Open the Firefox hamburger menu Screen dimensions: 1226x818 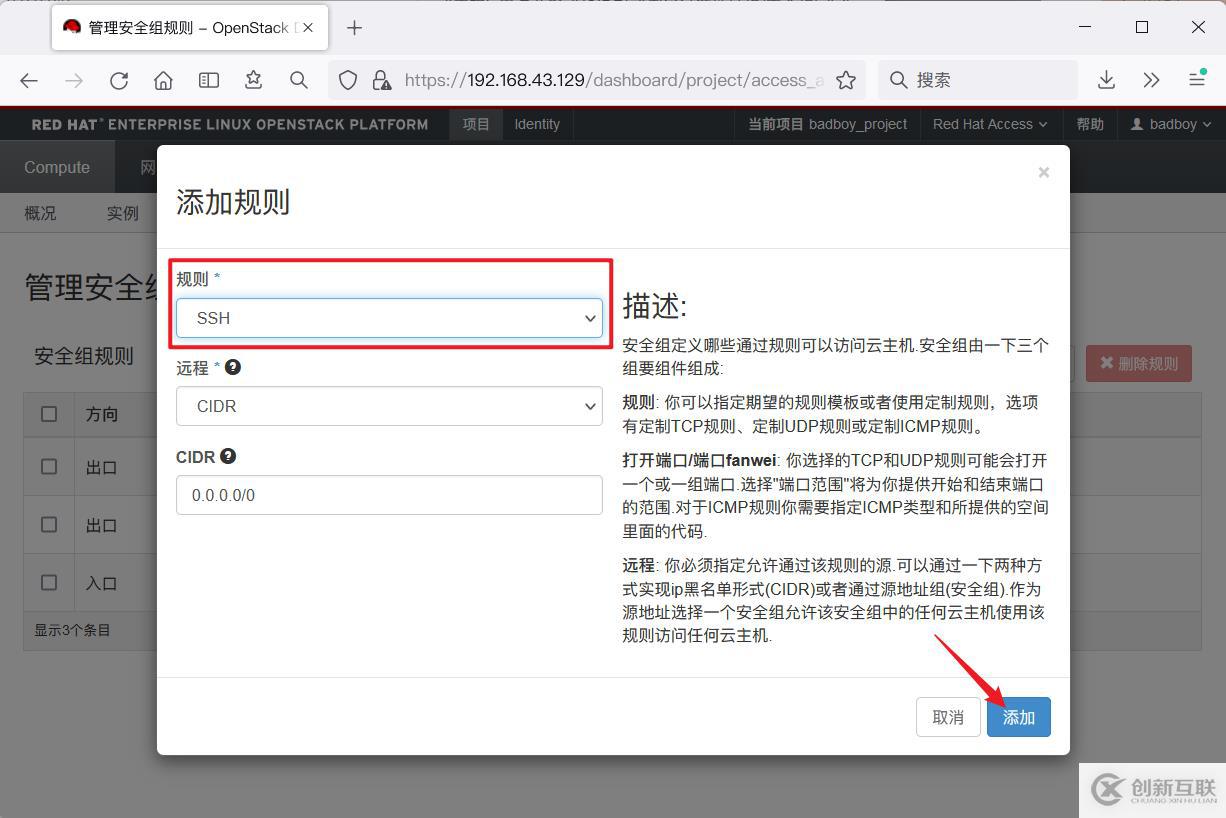1196,80
